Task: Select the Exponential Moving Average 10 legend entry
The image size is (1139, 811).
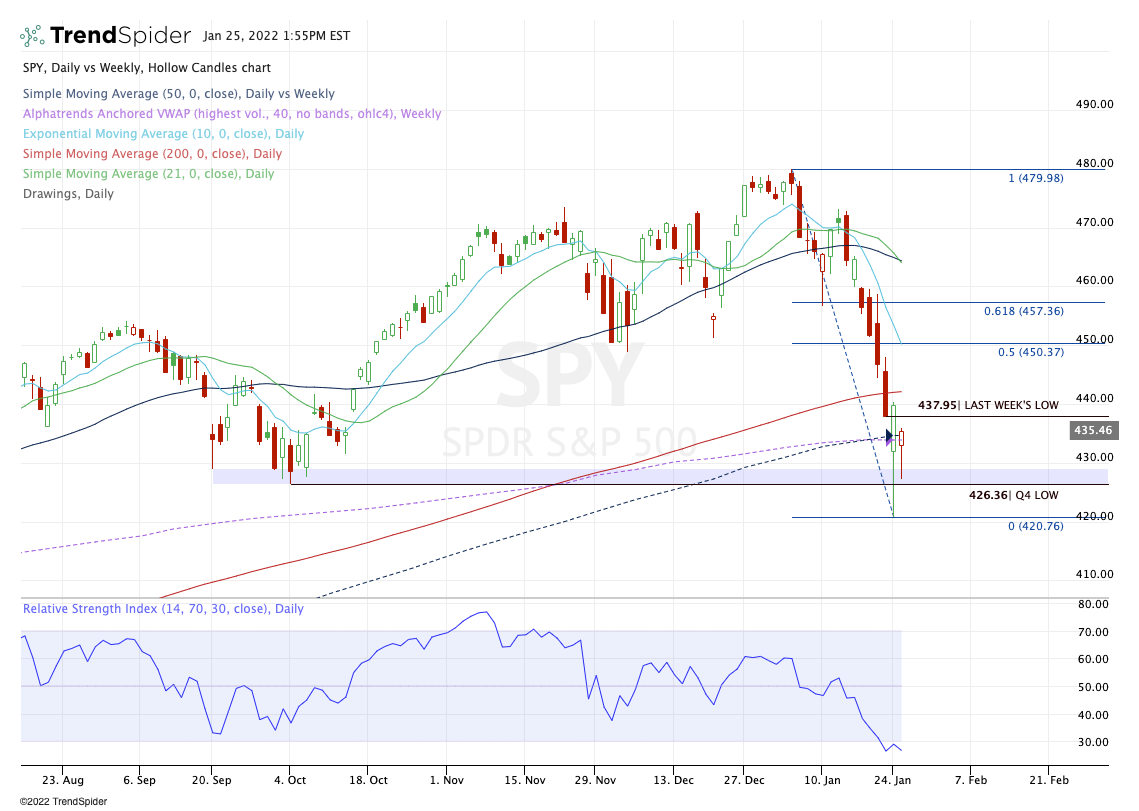Action: coord(163,134)
